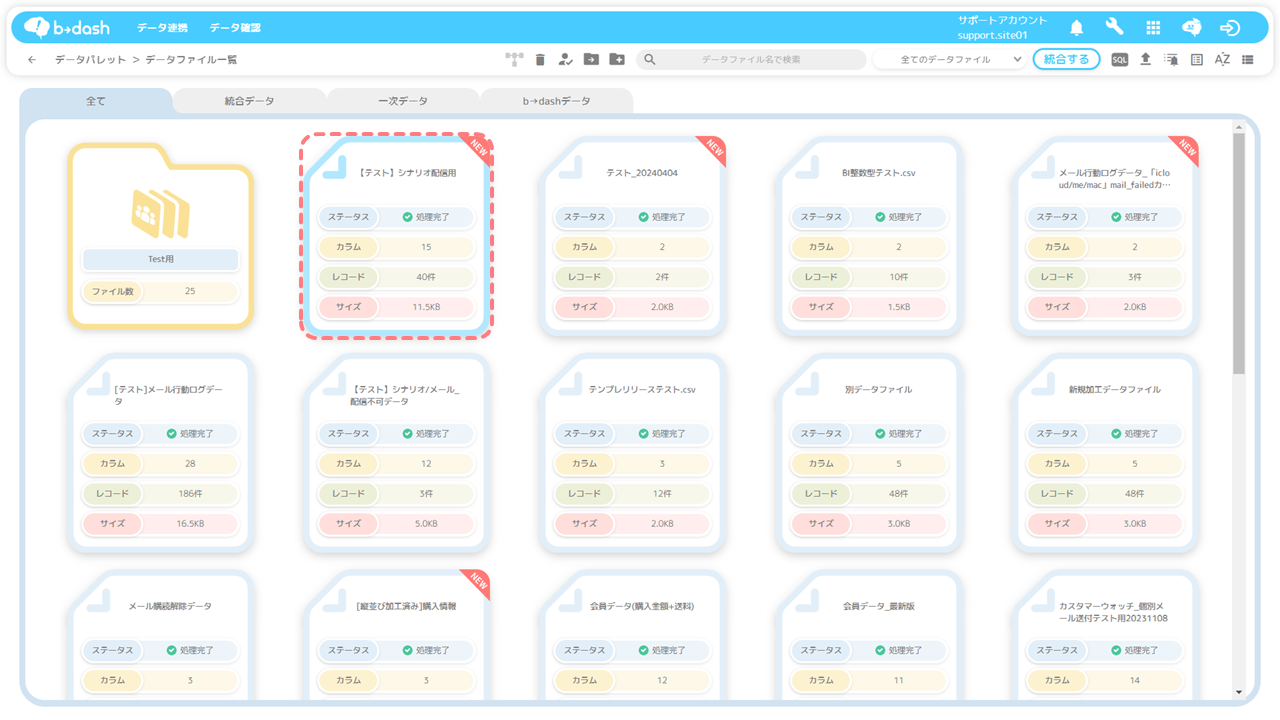Open the apps grid menu

[x=1153, y=28]
